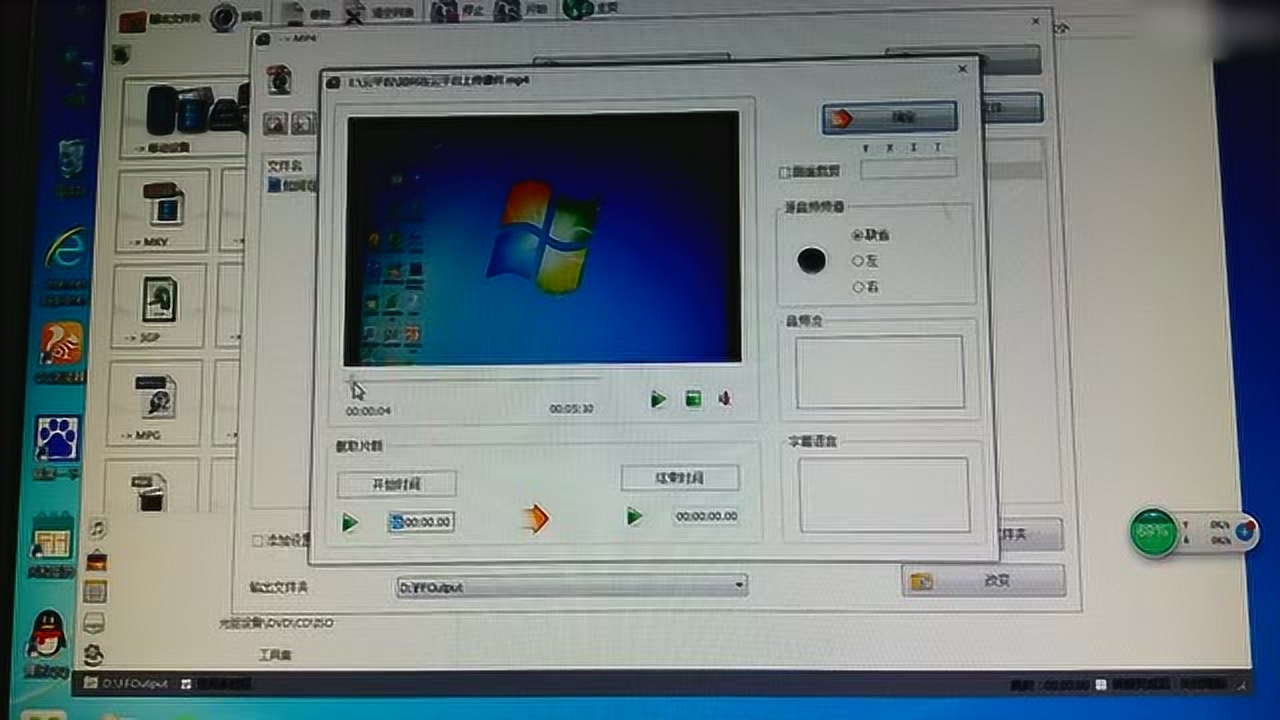This screenshot has height=720, width=1280.
Task: Click the change output folder button
Action: pos(983,581)
